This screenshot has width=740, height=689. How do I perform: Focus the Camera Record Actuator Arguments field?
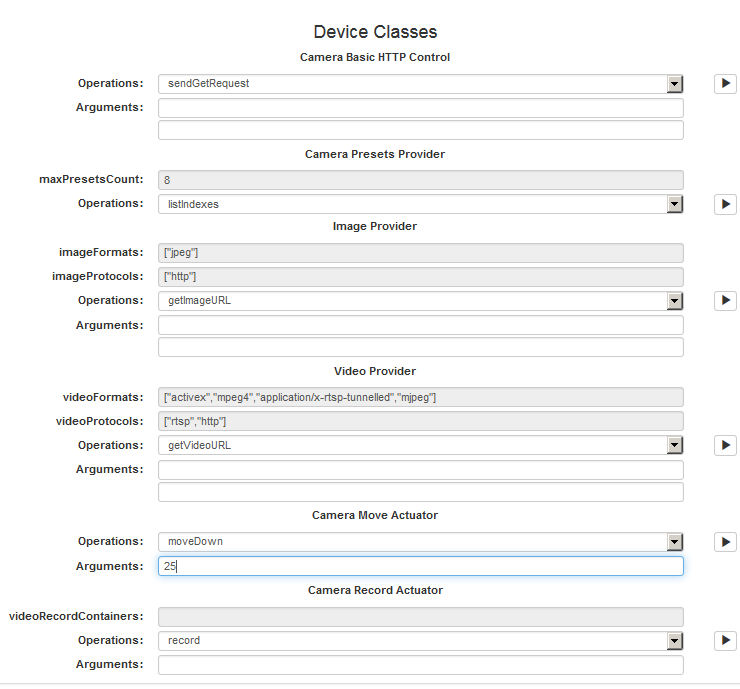click(420, 665)
